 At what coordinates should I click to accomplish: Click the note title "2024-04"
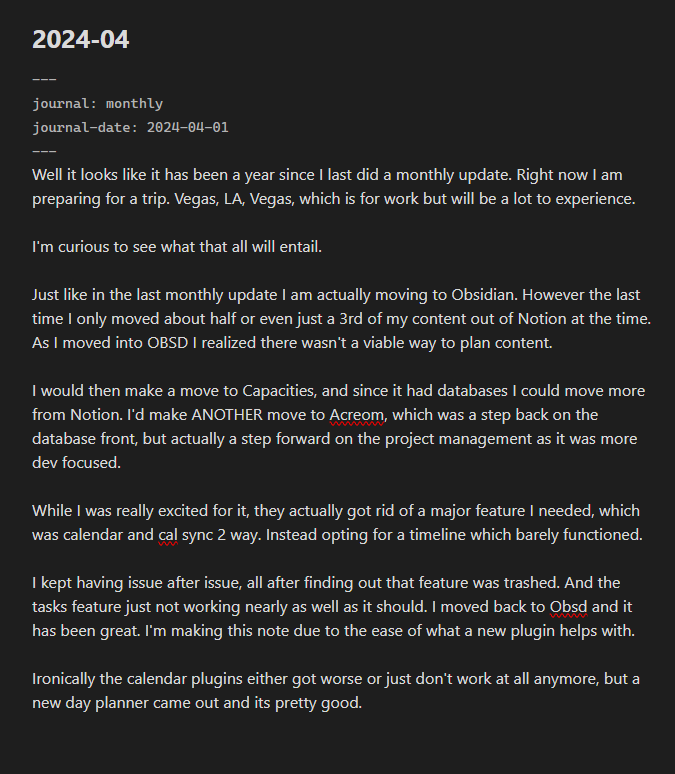point(81,40)
